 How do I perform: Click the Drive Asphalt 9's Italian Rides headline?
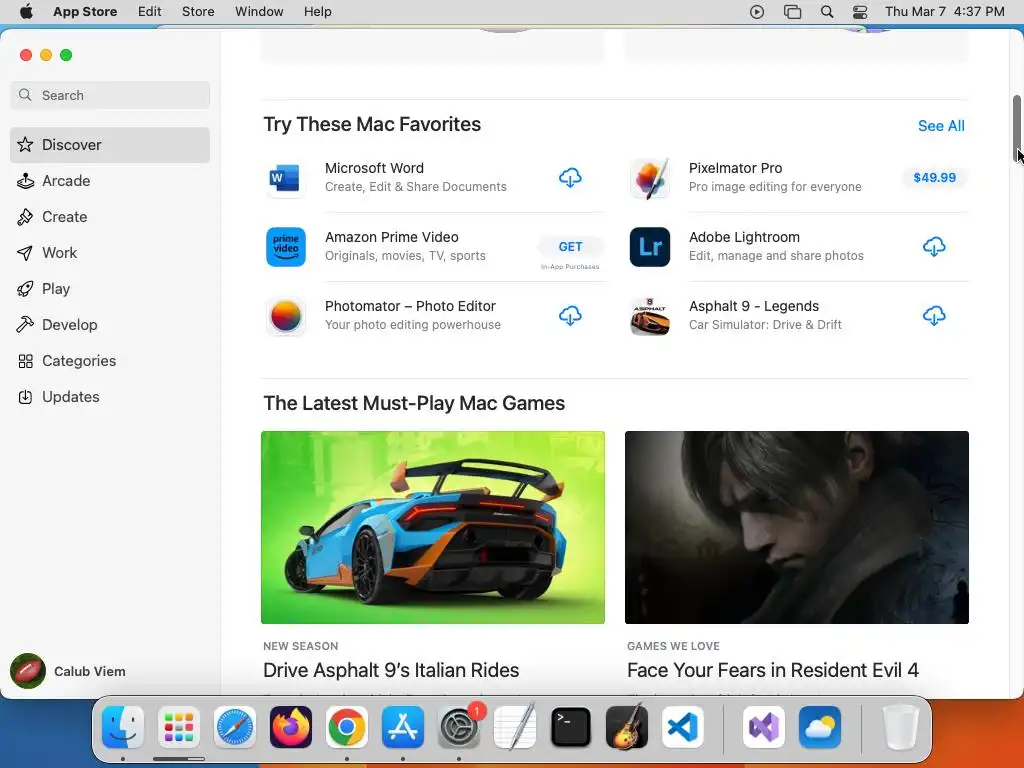pyautogui.click(x=391, y=670)
